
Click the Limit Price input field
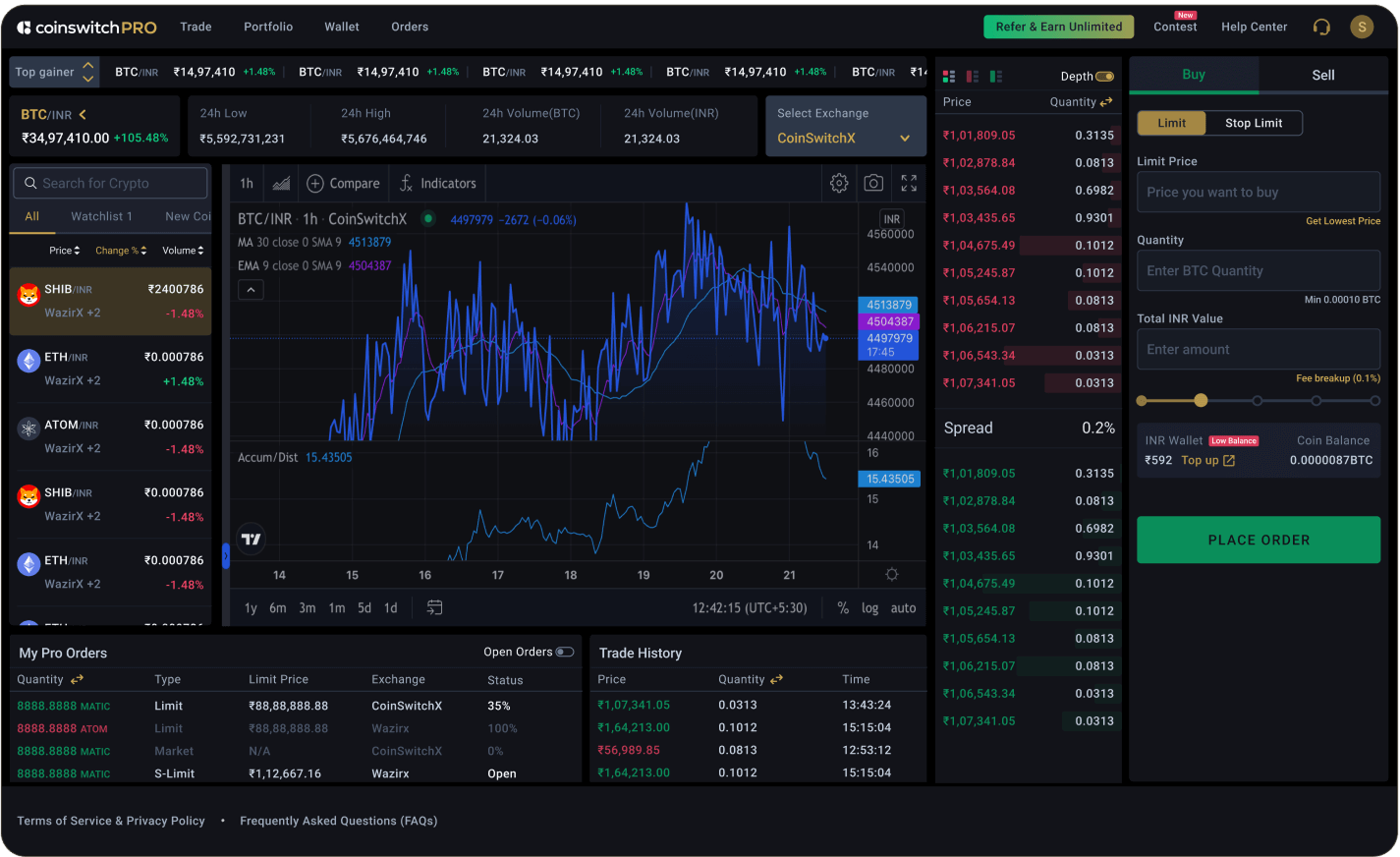(x=1259, y=193)
